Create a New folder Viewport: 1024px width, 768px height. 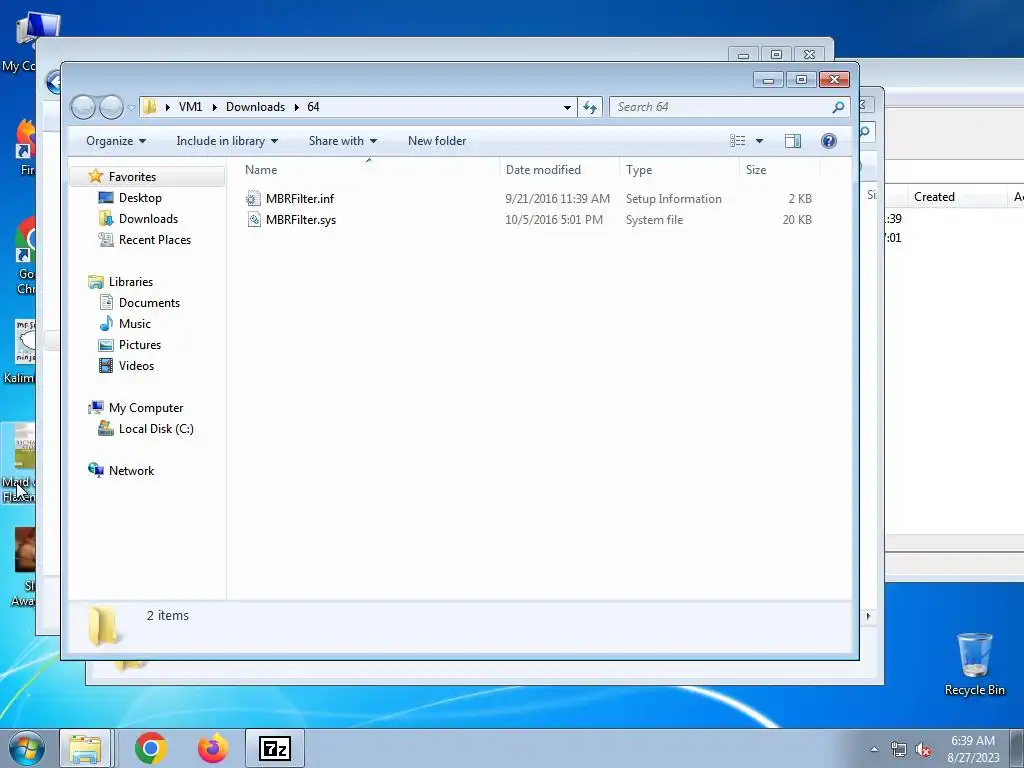point(437,141)
